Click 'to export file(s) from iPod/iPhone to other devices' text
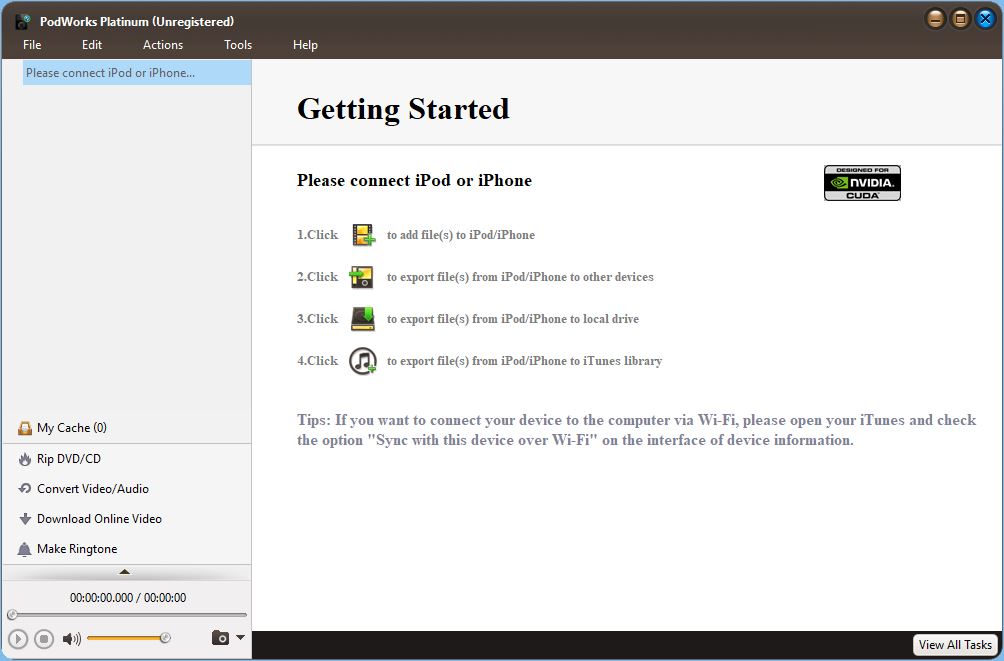The width and height of the screenshot is (1004, 661). [520, 277]
